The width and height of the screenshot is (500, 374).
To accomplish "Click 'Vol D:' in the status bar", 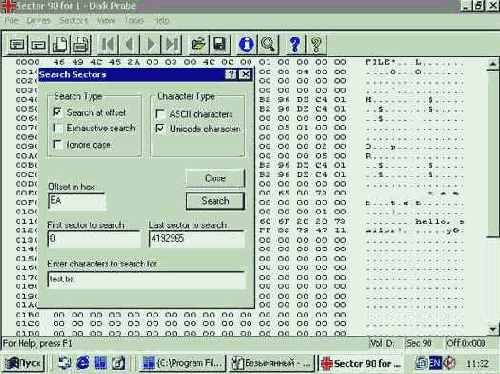I will pyautogui.click(x=382, y=343).
